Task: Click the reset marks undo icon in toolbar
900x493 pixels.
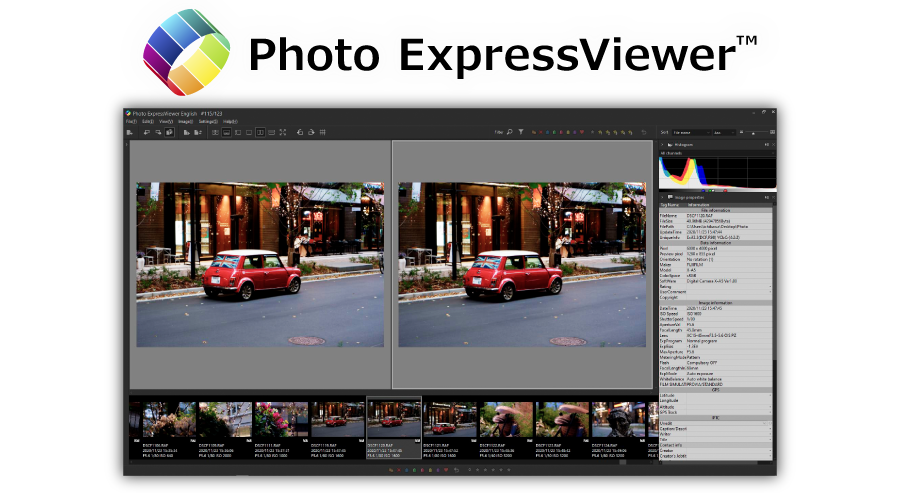Action: click(x=643, y=133)
